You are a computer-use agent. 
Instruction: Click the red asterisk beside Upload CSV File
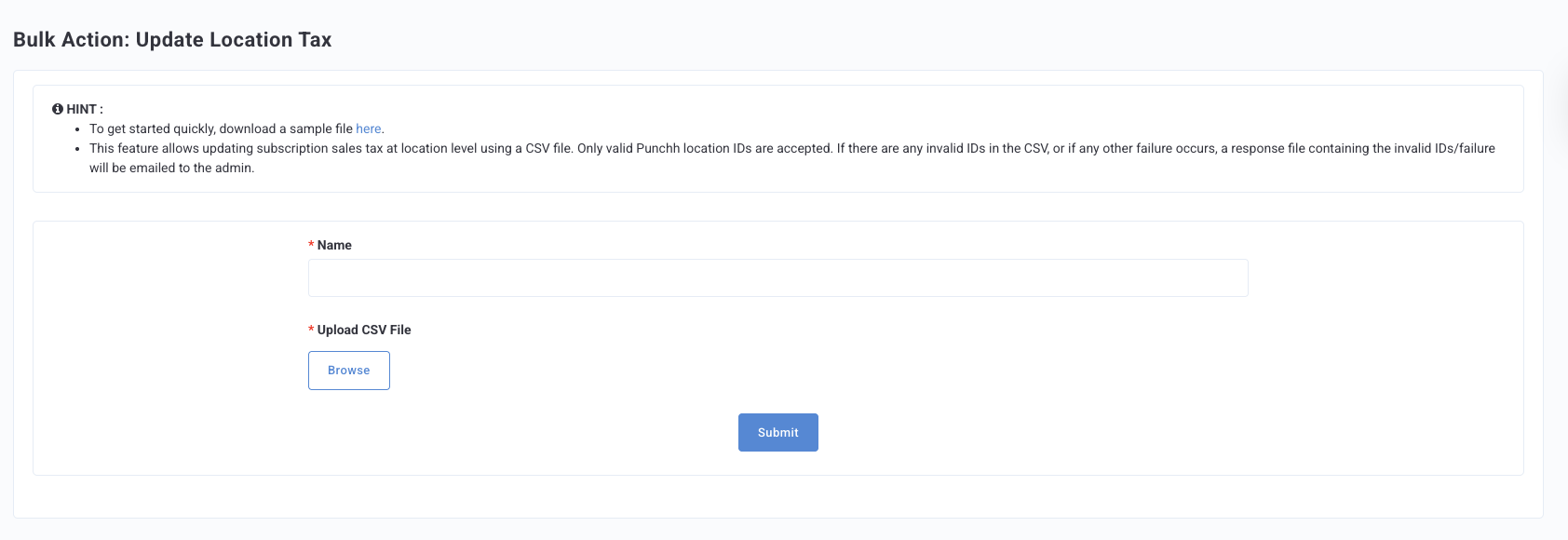(x=311, y=330)
